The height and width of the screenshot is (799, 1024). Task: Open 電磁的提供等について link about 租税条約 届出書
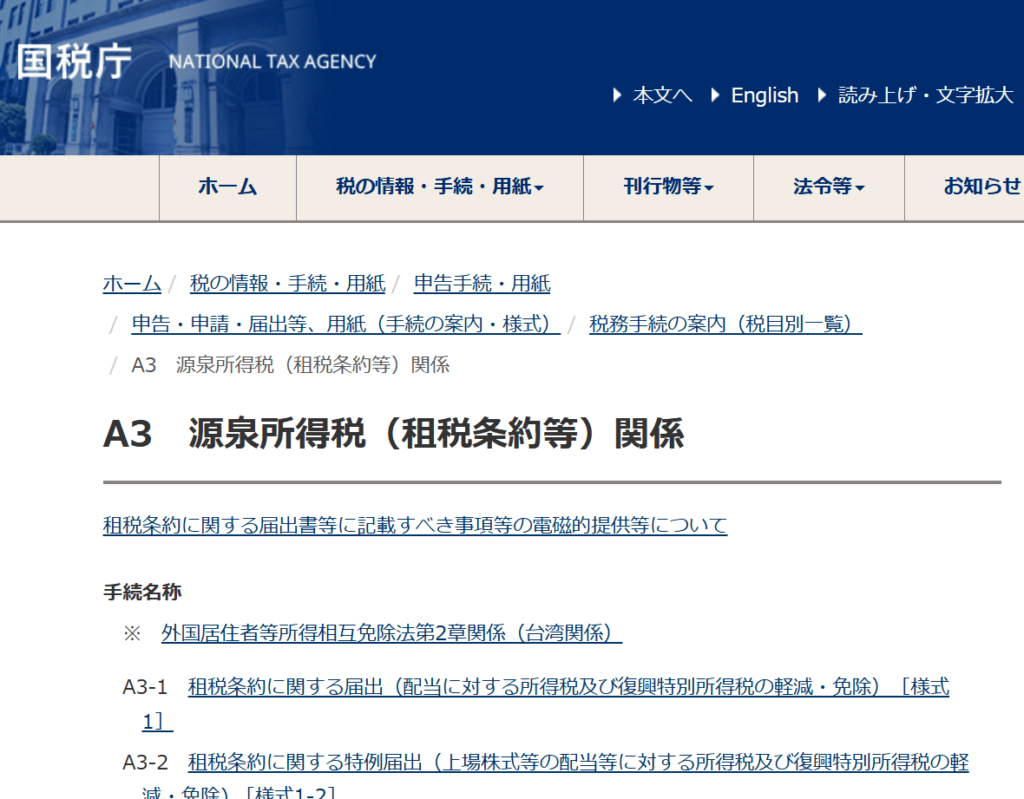tap(414, 525)
